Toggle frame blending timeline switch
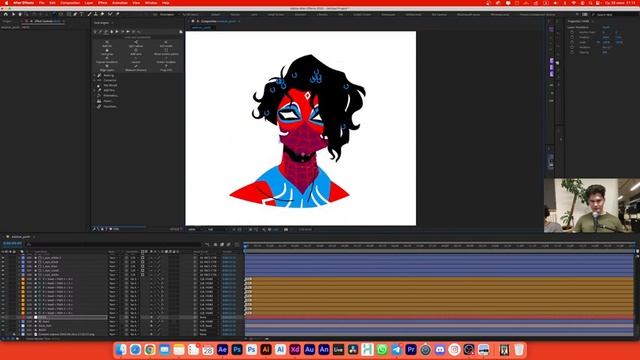This screenshot has height=360, width=640. click(222, 244)
